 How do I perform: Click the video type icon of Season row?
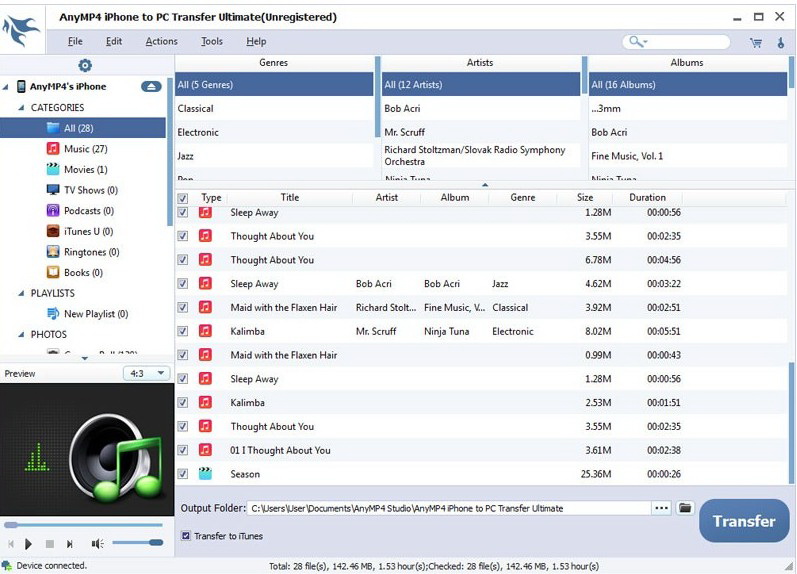click(x=205, y=474)
